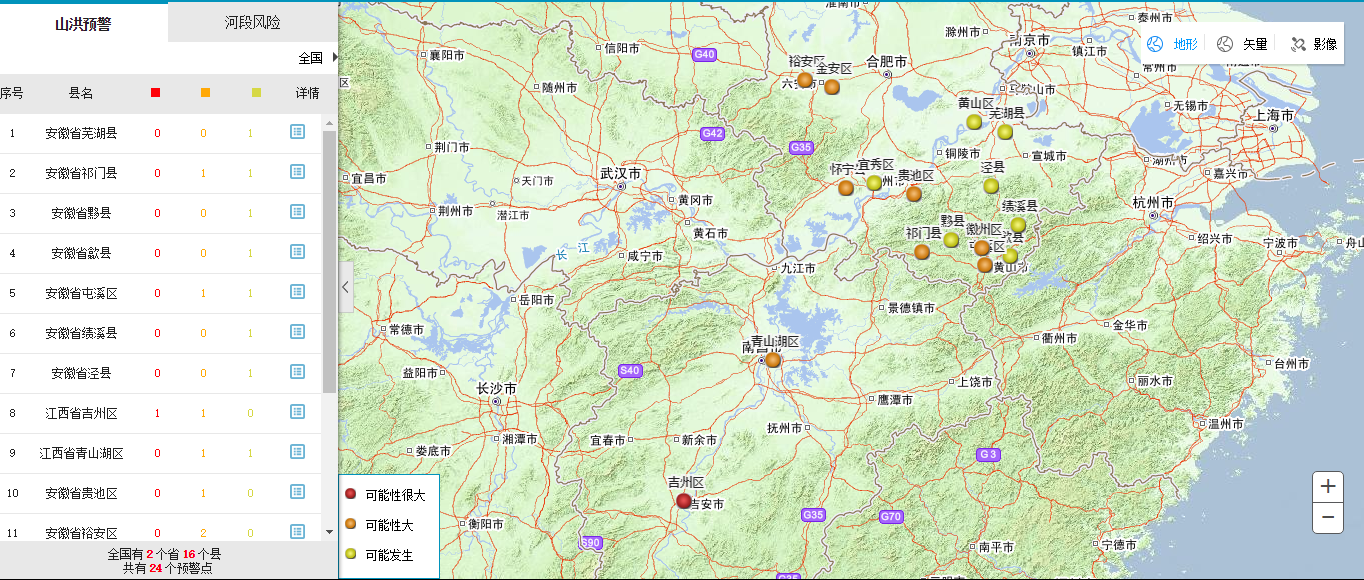Switch map to 影像 imagery view
The height and width of the screenshot is (580, 1364).
1314,44
